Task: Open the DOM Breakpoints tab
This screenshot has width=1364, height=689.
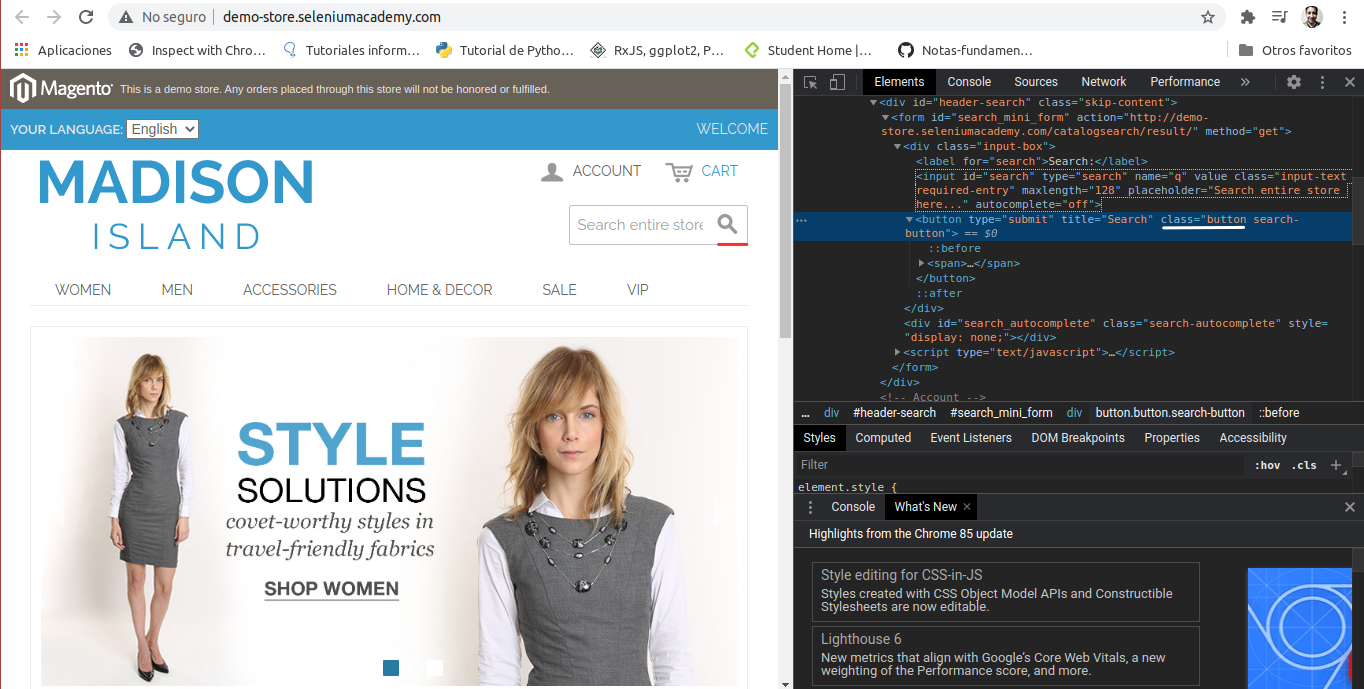Action: click(1078, 438)
